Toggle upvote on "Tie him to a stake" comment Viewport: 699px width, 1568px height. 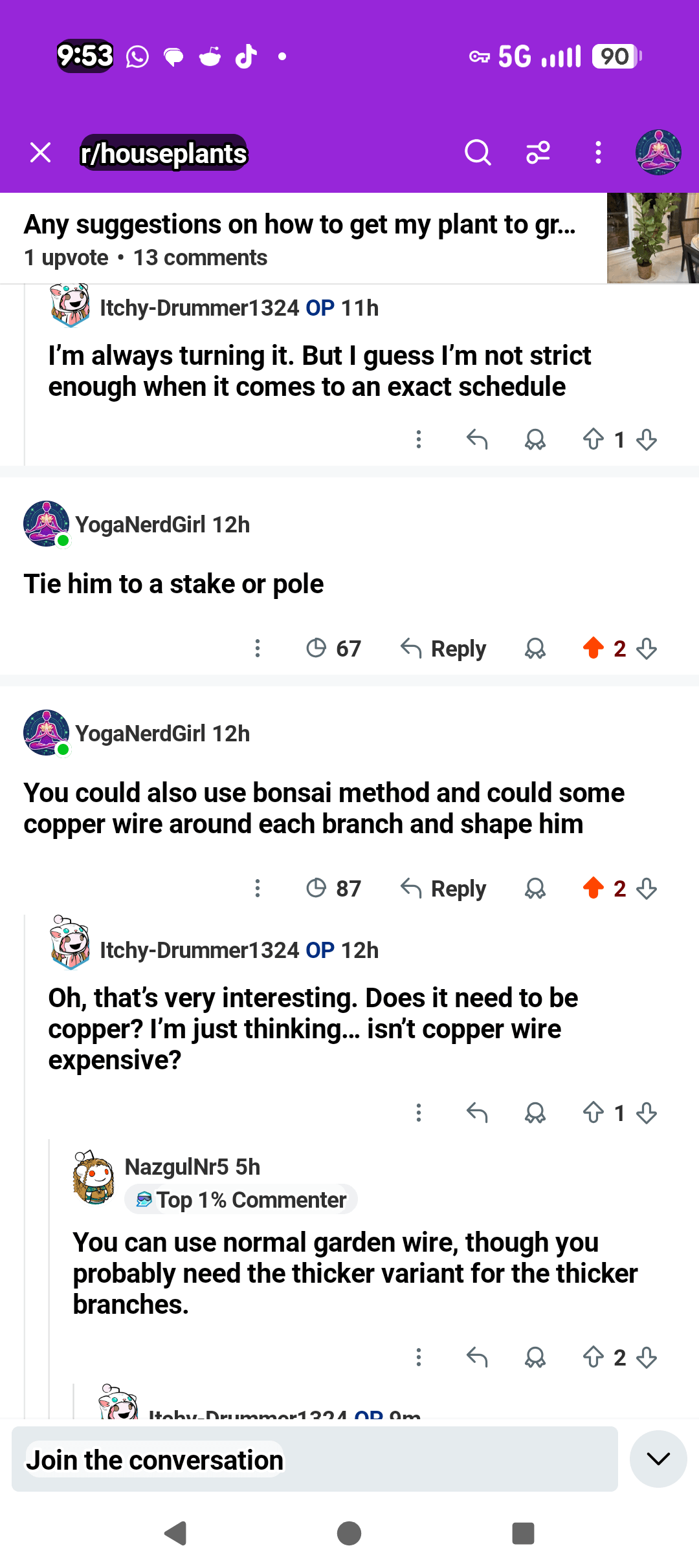pos(593,648)
